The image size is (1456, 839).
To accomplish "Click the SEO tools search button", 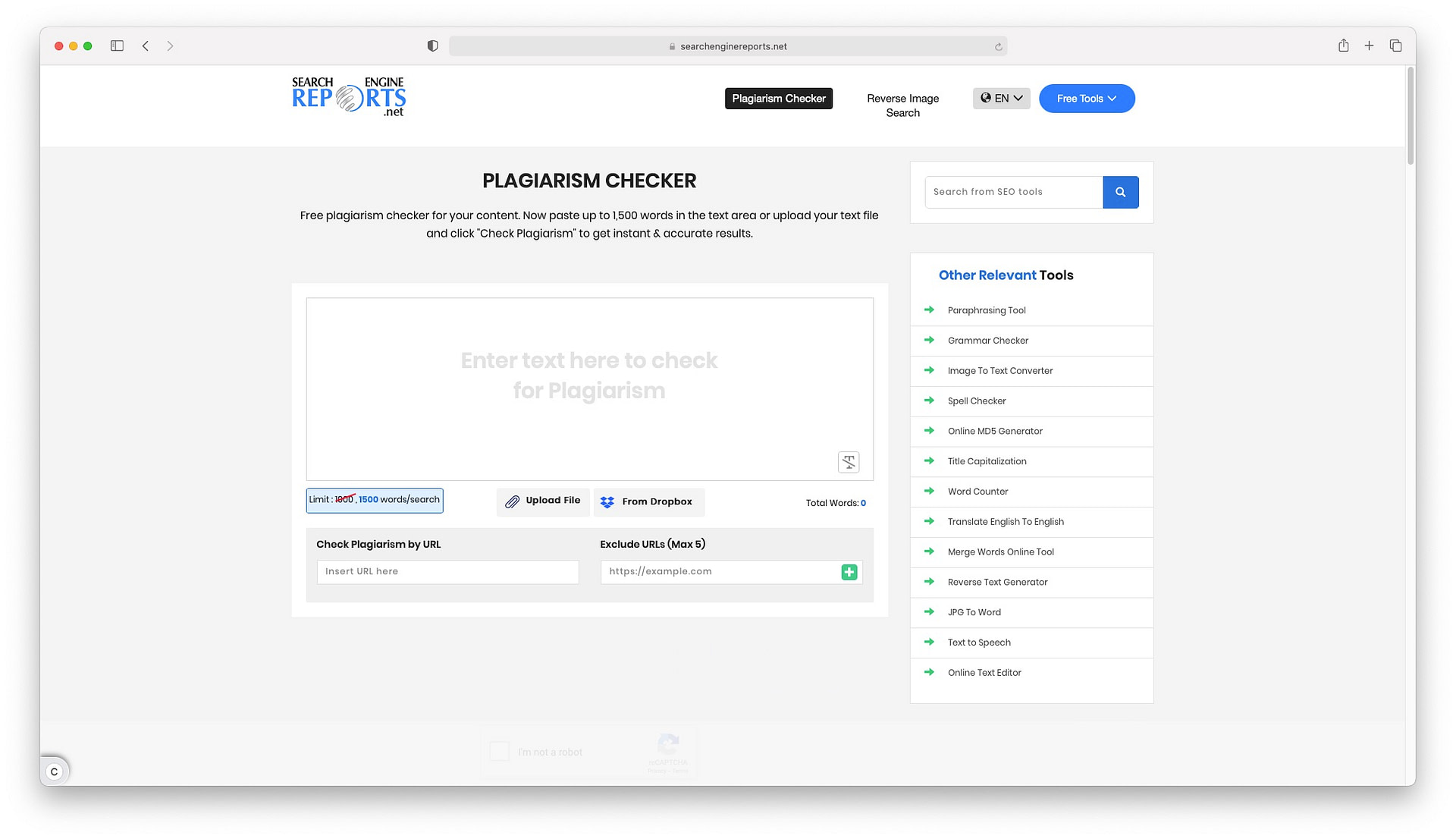I will point(1121,192).
